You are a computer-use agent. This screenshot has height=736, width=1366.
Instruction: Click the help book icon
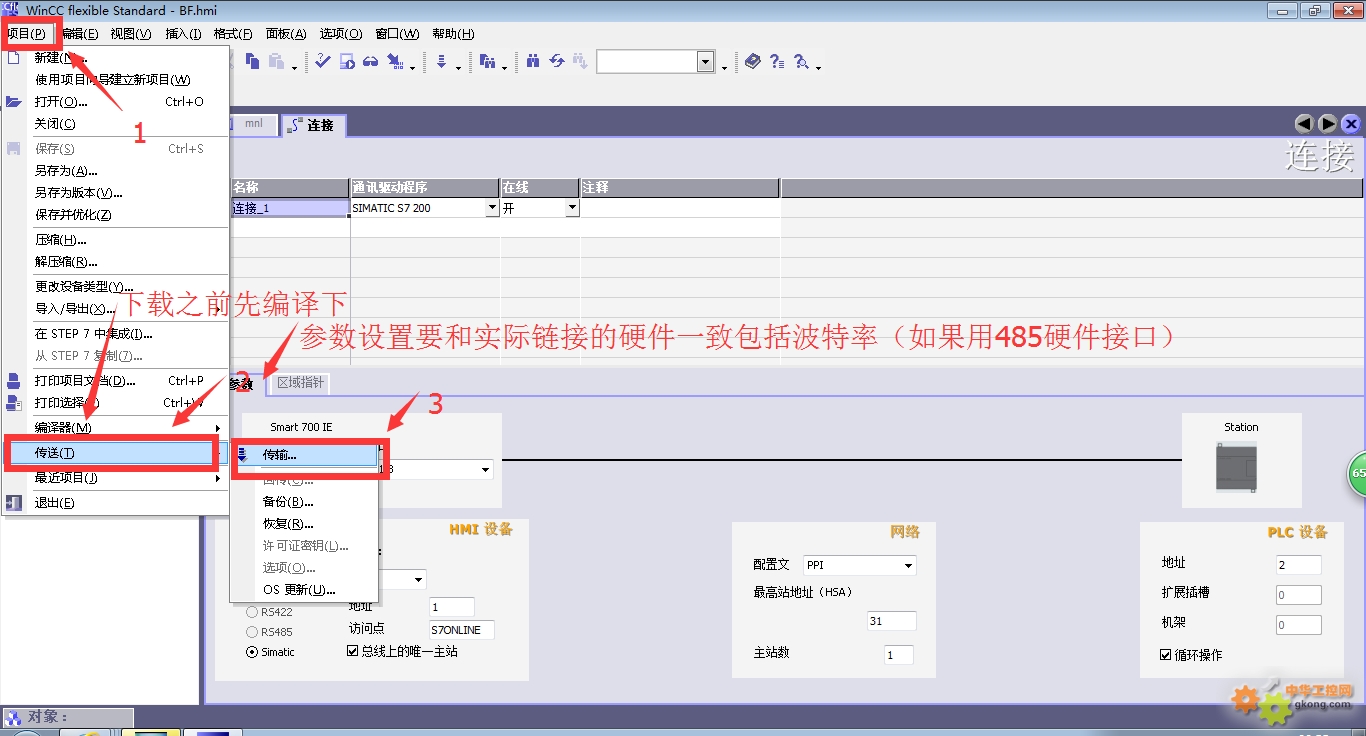(x=753, y=62)
